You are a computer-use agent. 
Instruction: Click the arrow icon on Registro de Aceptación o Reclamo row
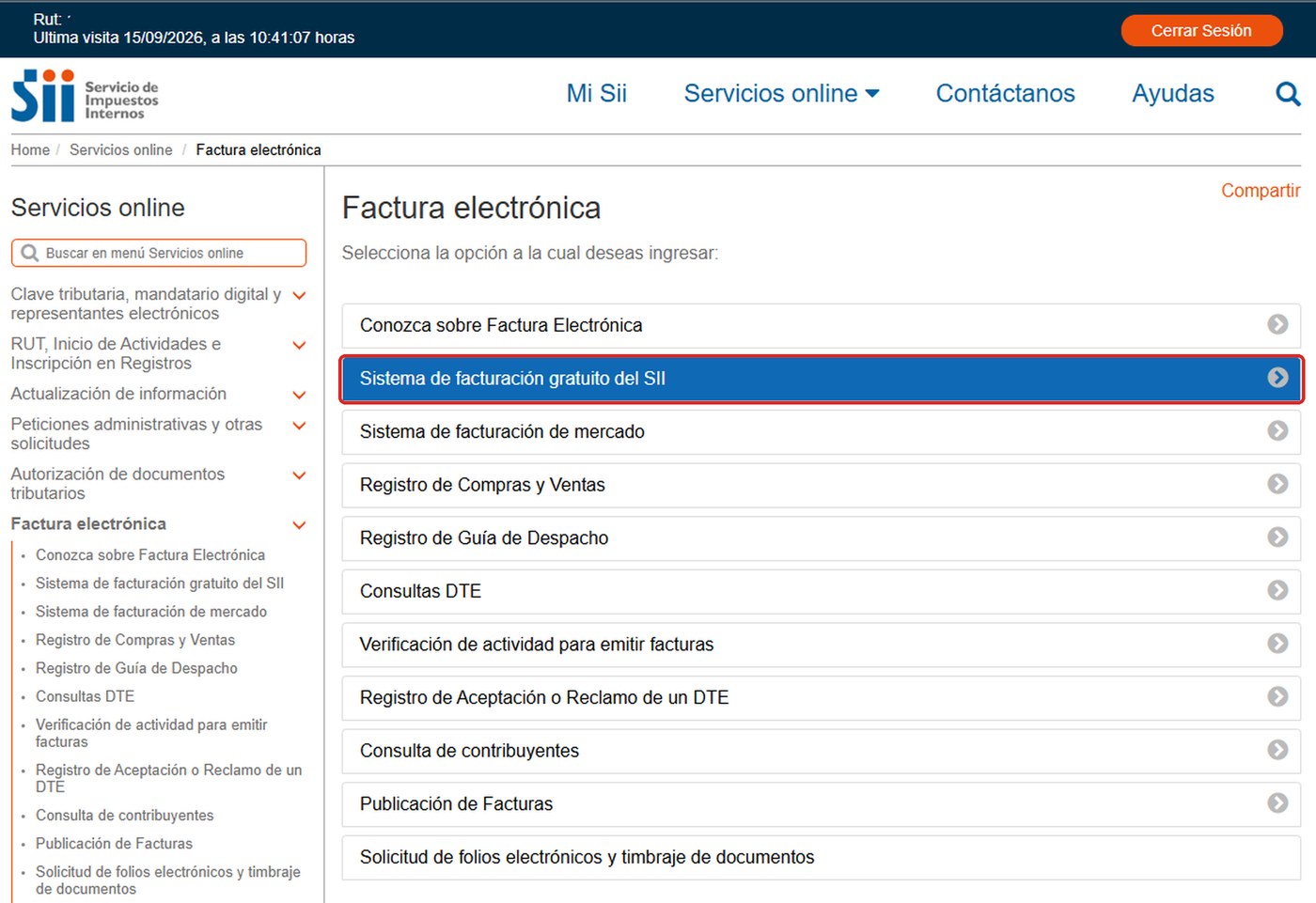[1277, 696]
